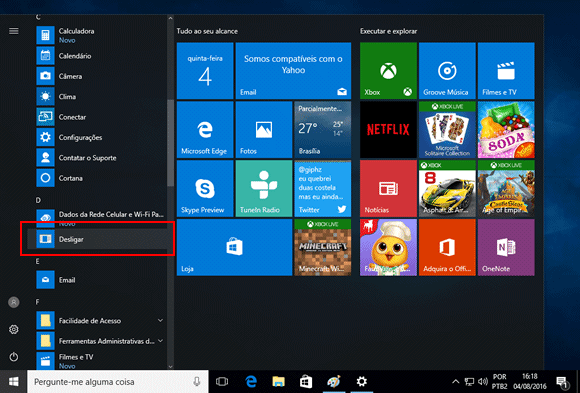Open the Xbox tile
Screen dimensions: 580x393
(388, 71)
